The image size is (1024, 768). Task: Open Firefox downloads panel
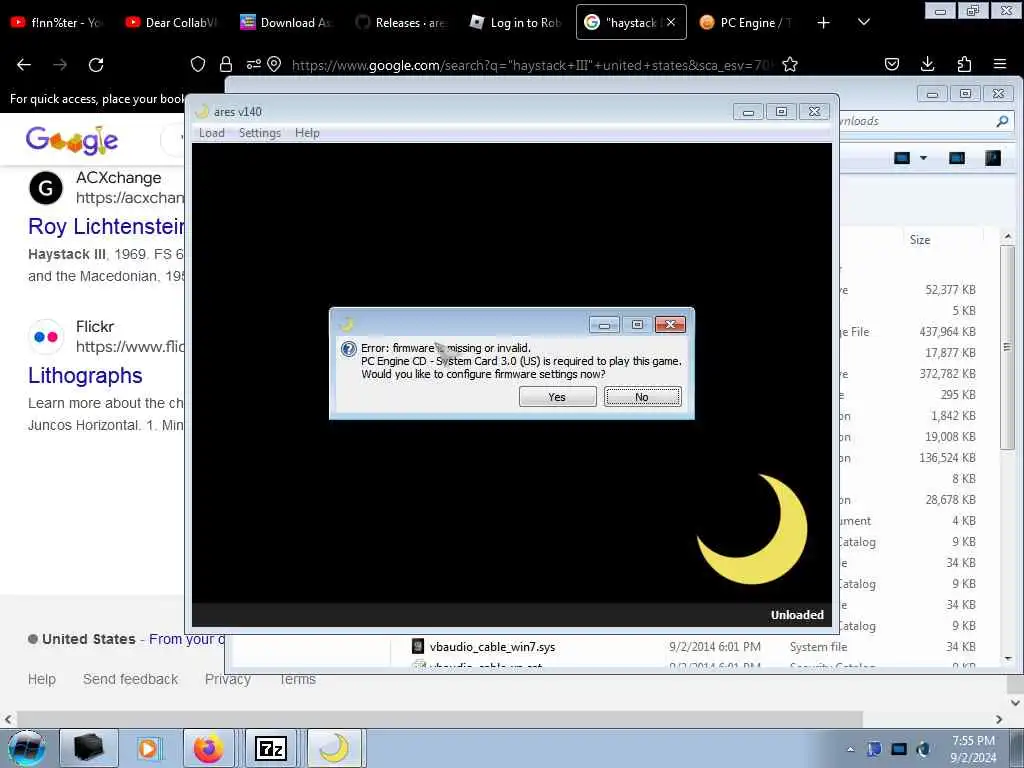[927, 64]
